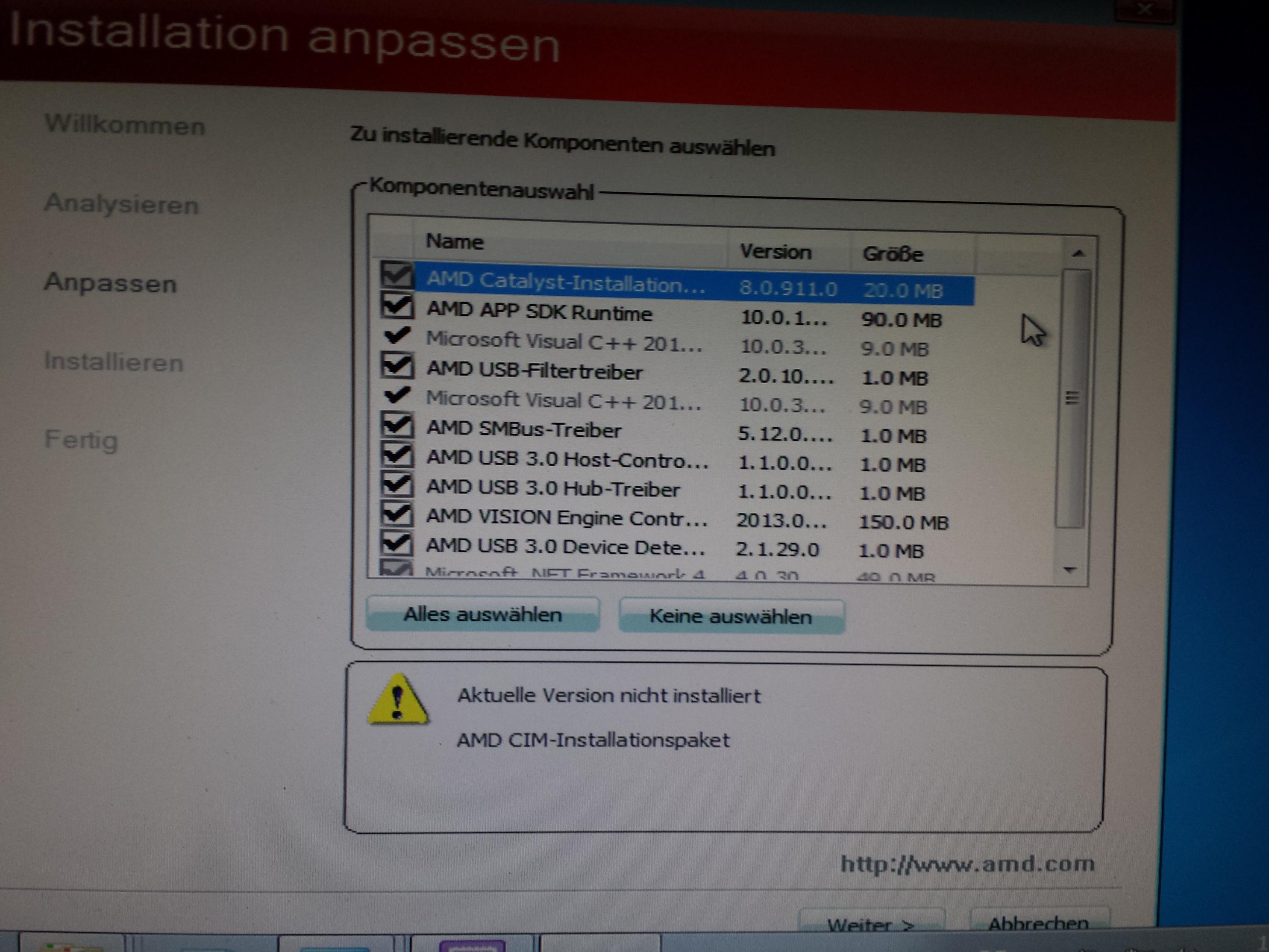Toggle the AMD SMBus-Treiber checkbox
The height and width of the screenshot is (952, 1269).
(x=397, y=425)
